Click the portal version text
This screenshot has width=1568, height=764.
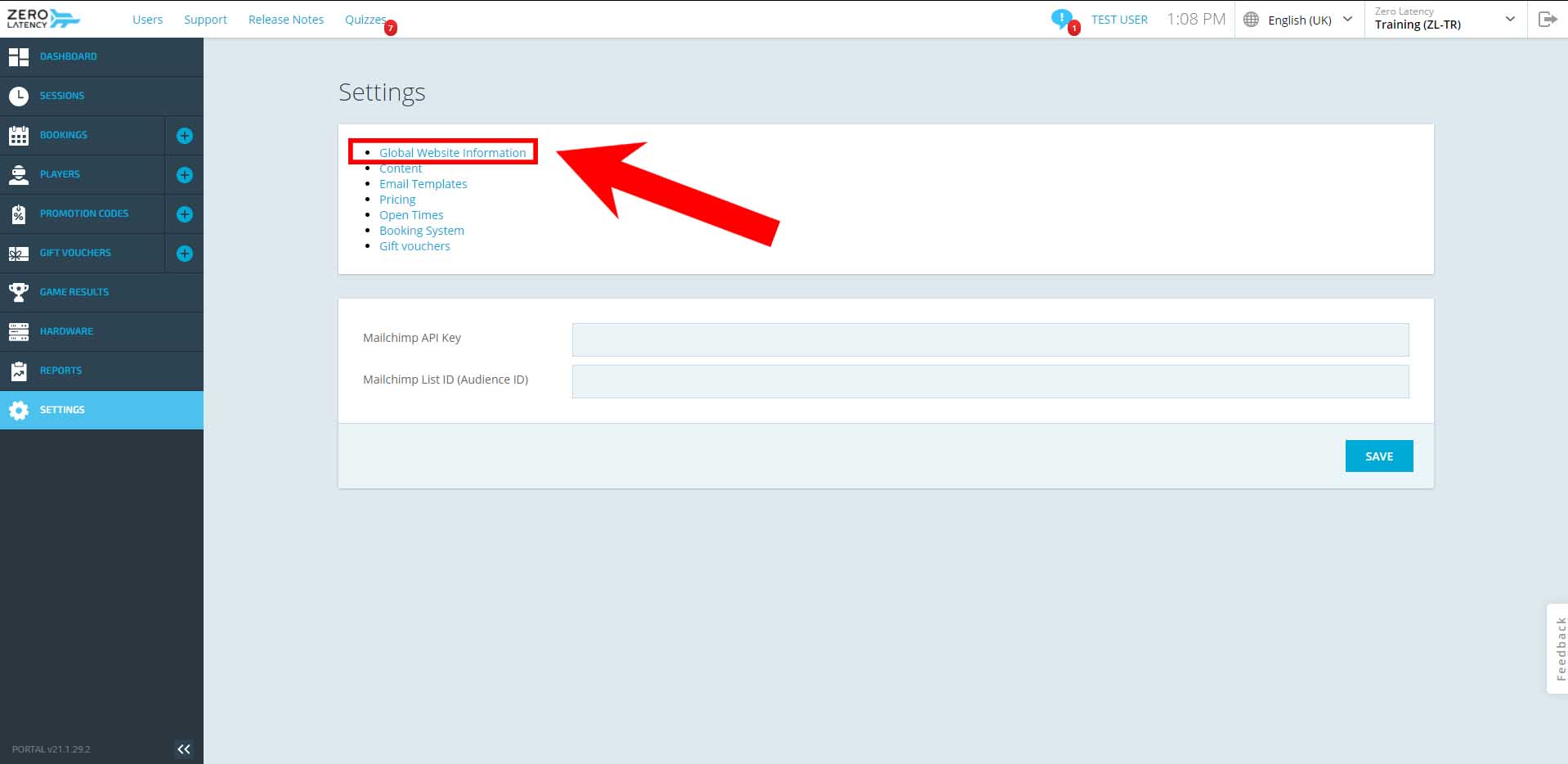51,749
